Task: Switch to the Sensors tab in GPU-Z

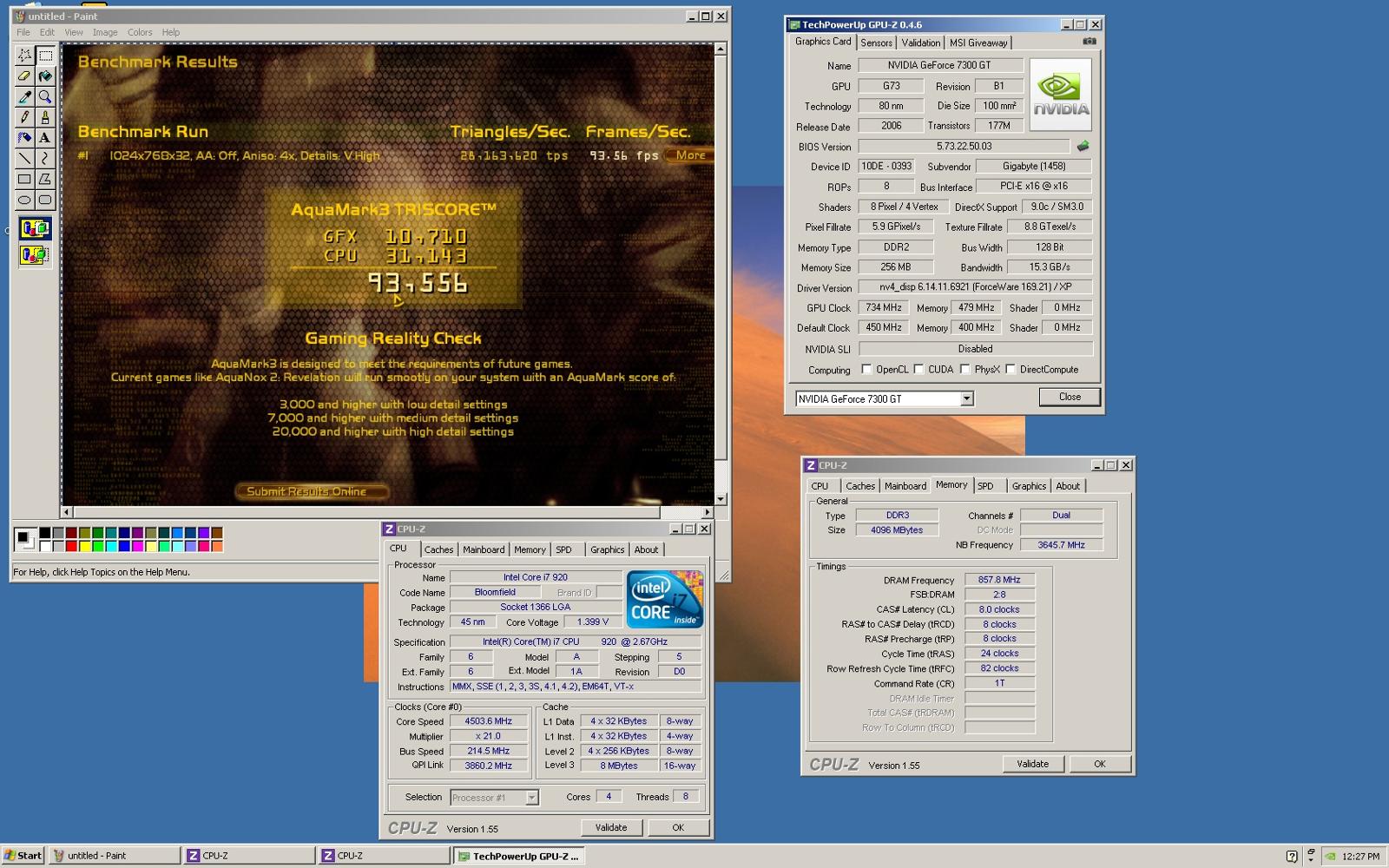Action: (x=876, y=43)
